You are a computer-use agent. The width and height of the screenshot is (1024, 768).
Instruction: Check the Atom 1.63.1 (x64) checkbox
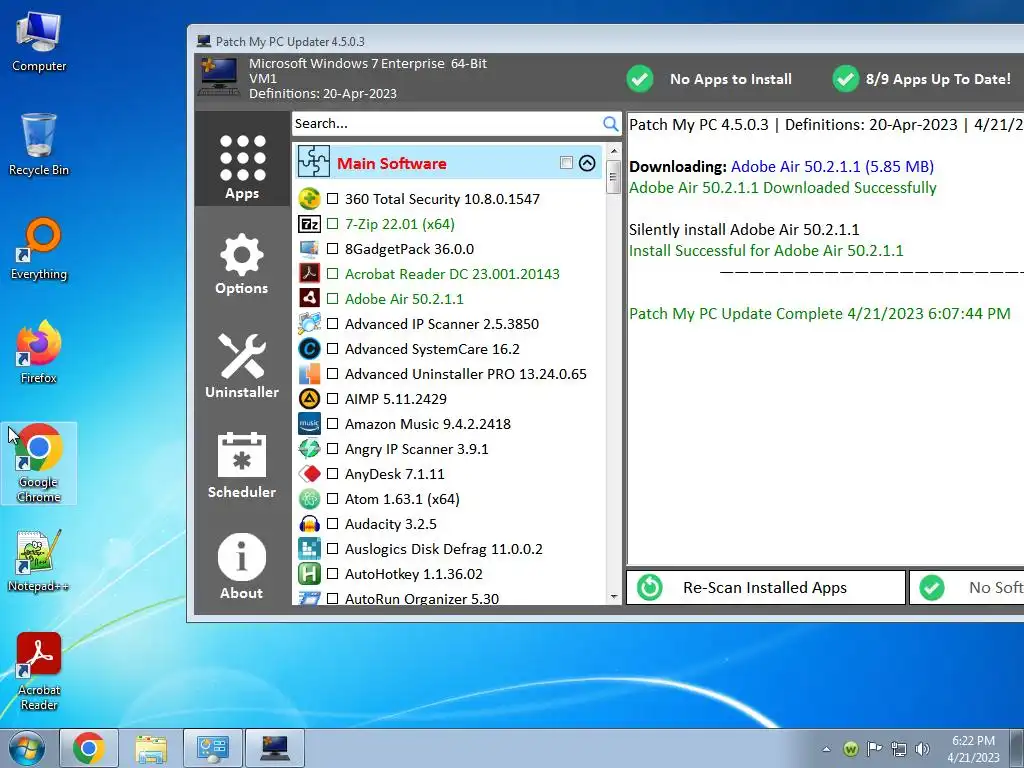pos(332,499)
